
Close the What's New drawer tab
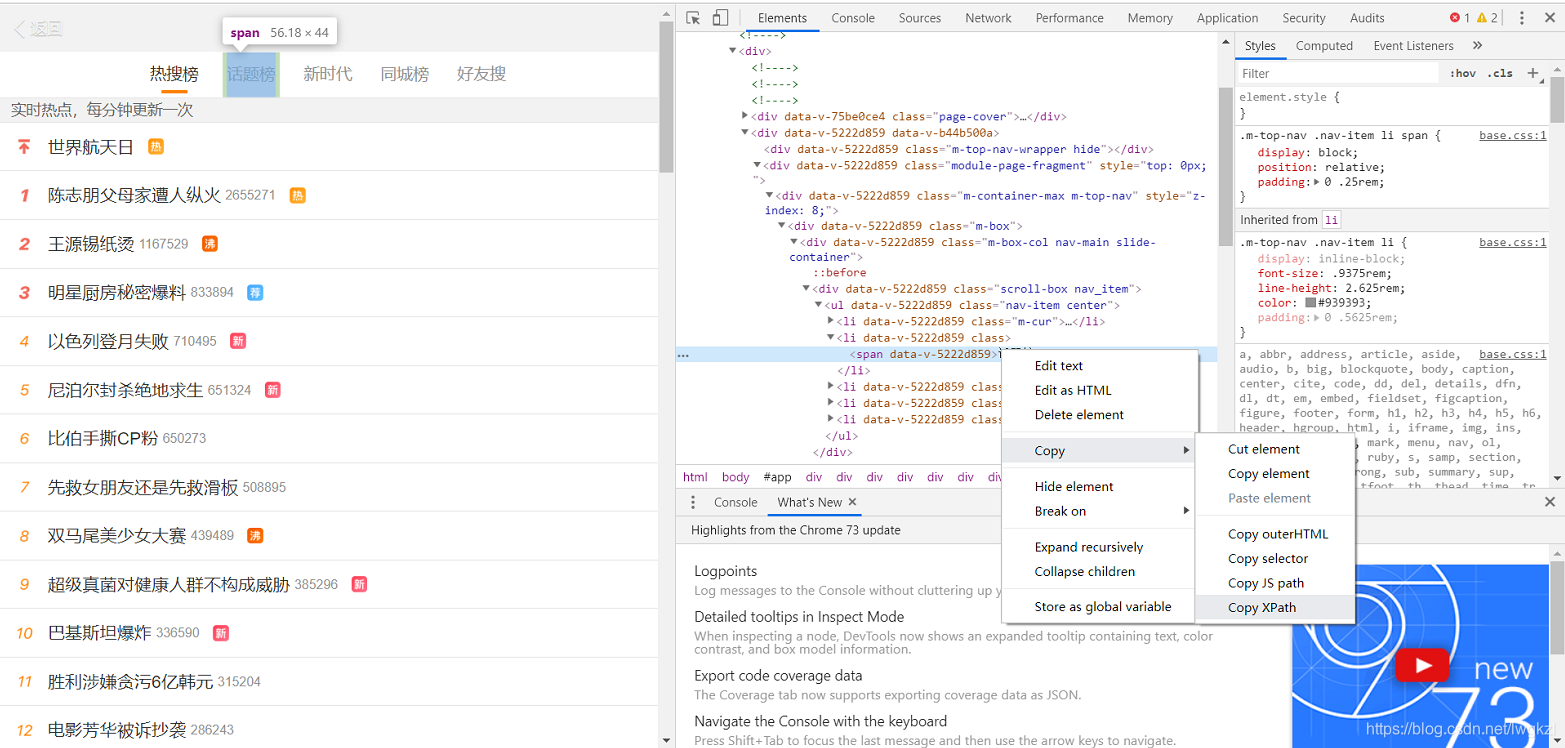click(852, 502)
